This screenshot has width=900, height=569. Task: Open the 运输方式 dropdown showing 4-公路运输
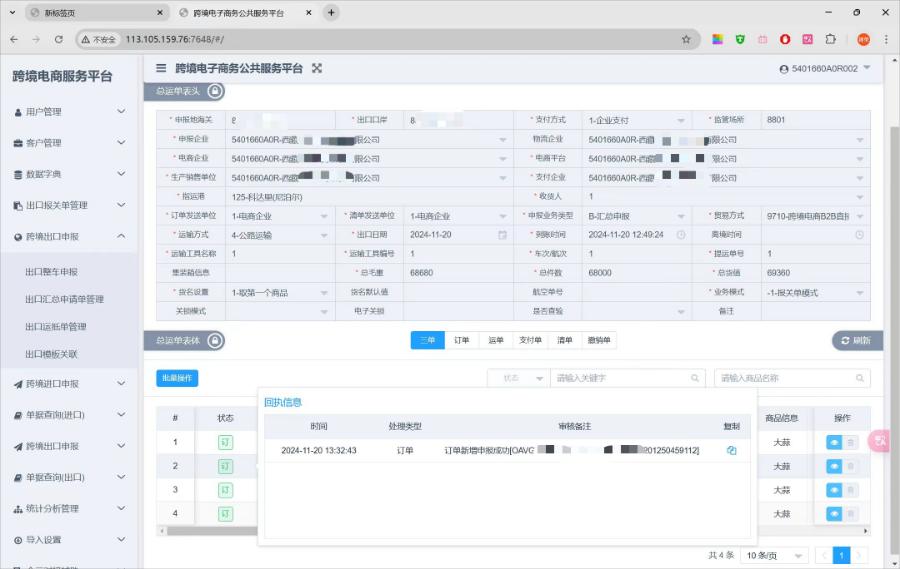(280, 235)
